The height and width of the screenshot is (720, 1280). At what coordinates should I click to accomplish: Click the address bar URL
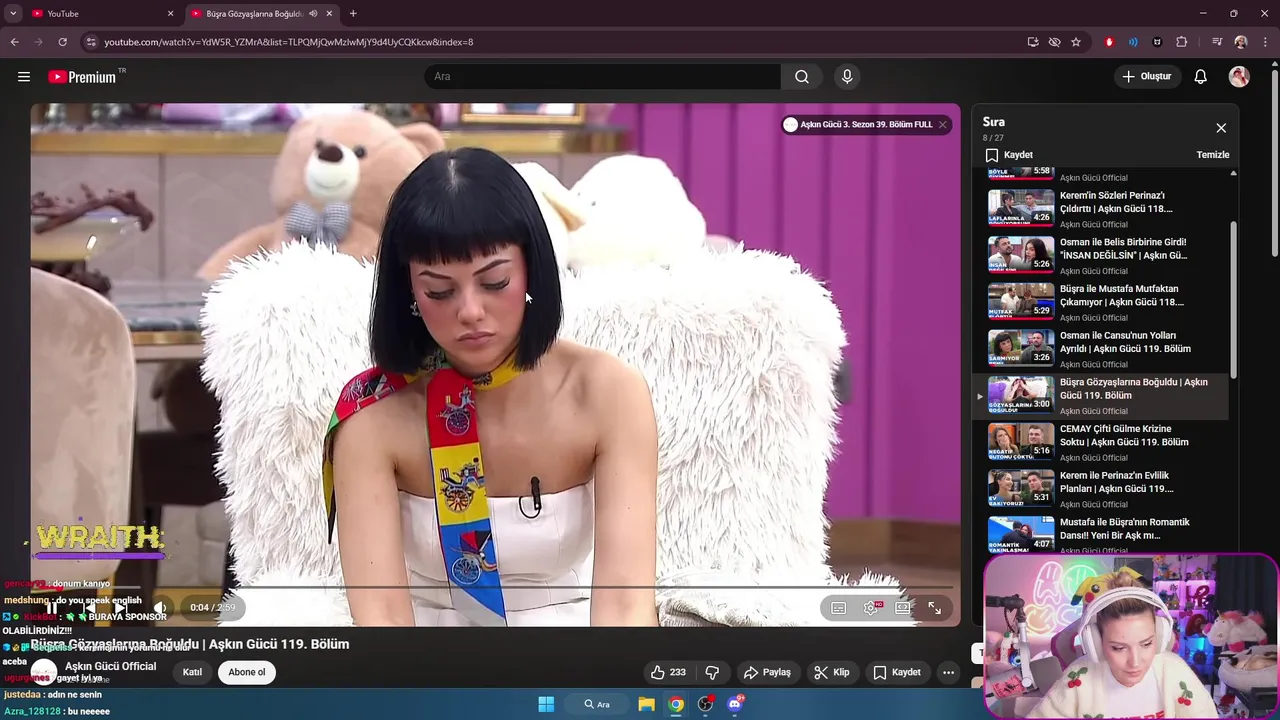[x=289, y=42]
